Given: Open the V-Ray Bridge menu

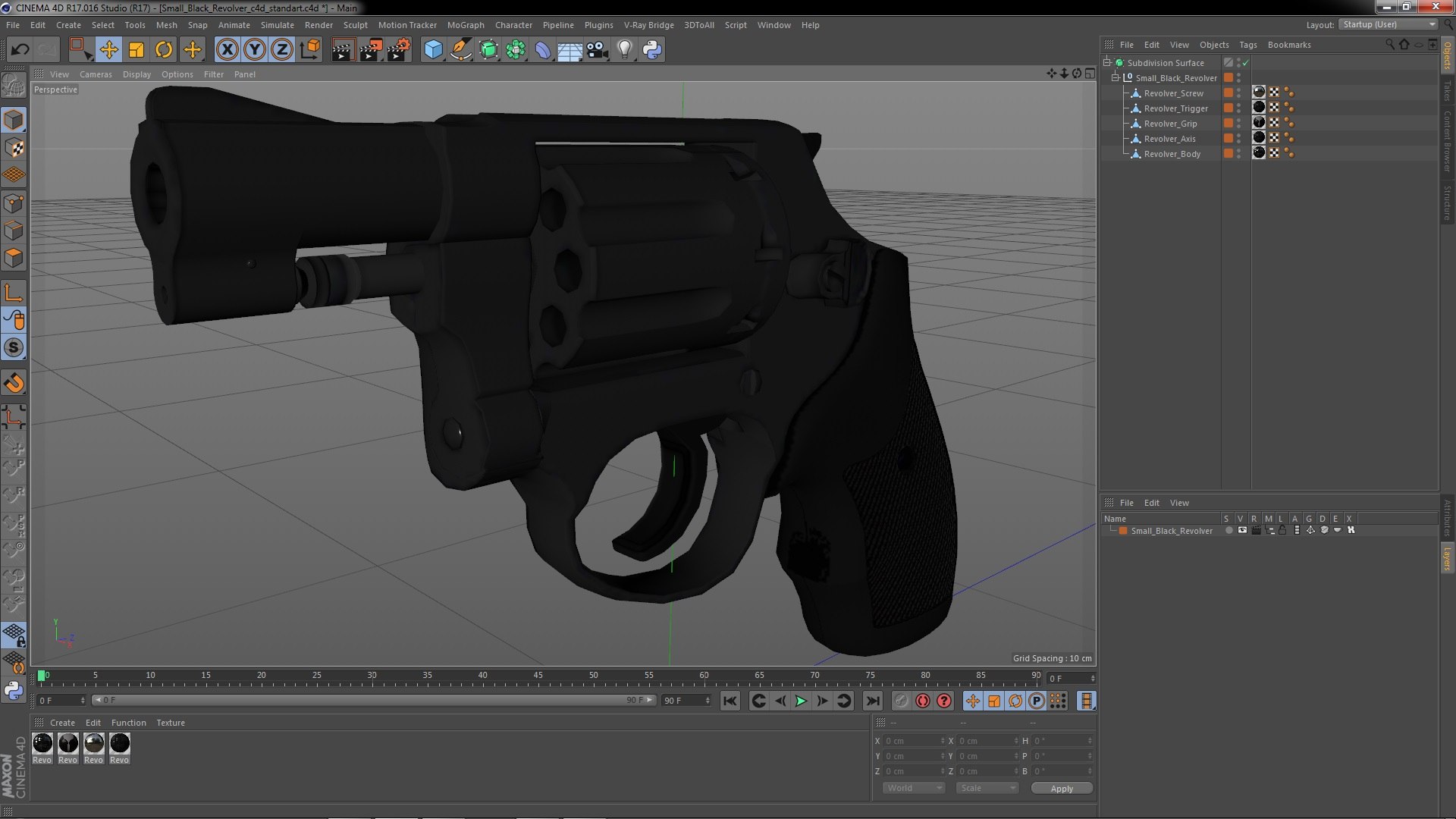Looking at the screenshot, I should [648, 25].
